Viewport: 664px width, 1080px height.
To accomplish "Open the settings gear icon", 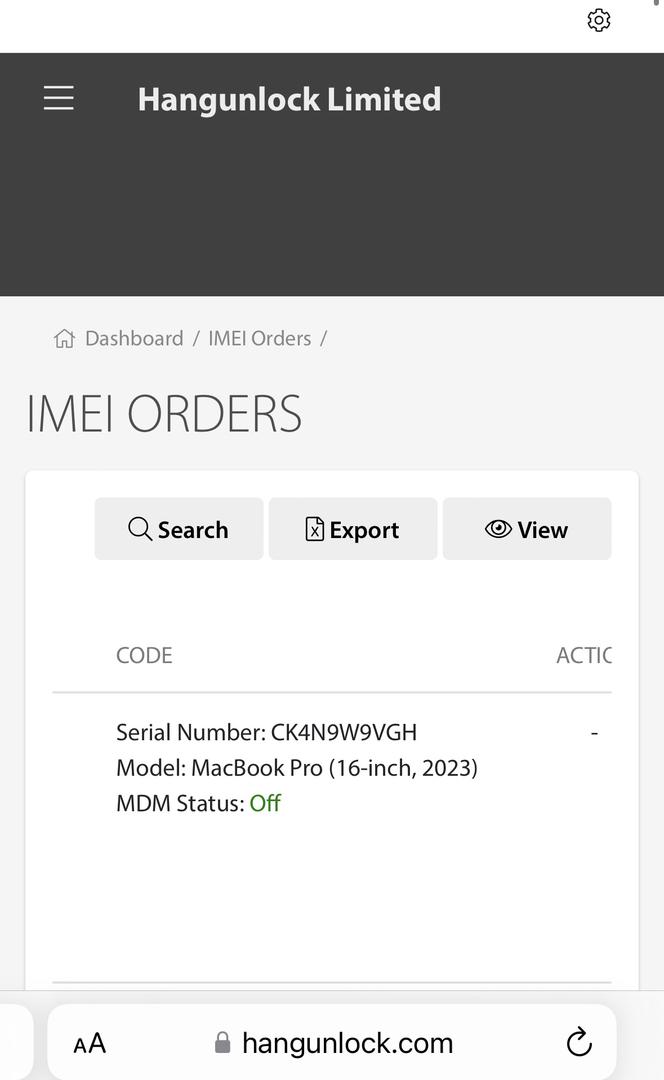I will 599,20.
